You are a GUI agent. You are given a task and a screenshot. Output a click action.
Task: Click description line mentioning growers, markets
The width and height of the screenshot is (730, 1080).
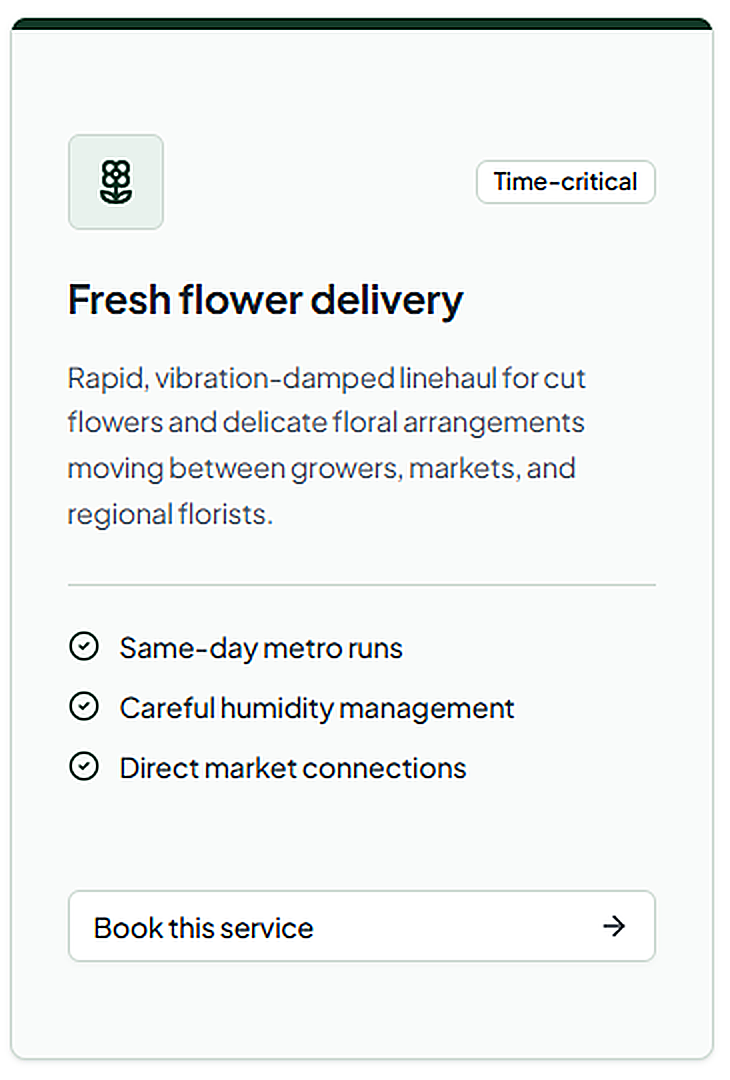point(322,468)
